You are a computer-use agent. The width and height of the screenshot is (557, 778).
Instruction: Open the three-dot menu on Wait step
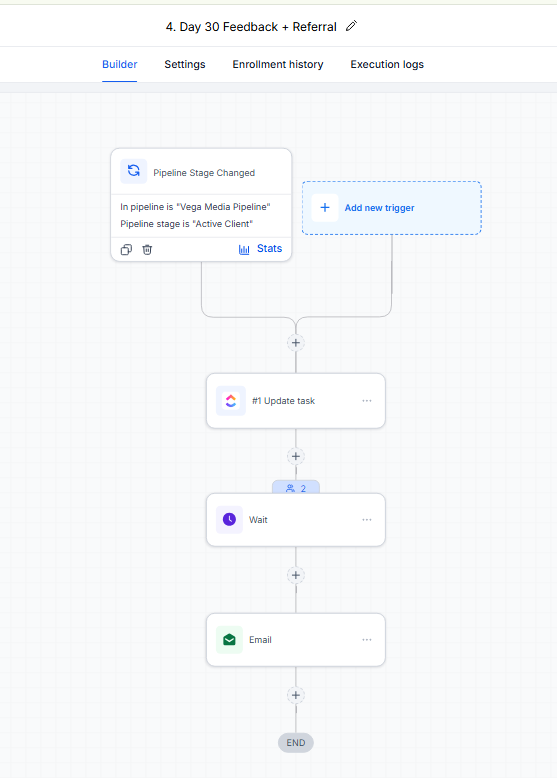click(367, 519)
